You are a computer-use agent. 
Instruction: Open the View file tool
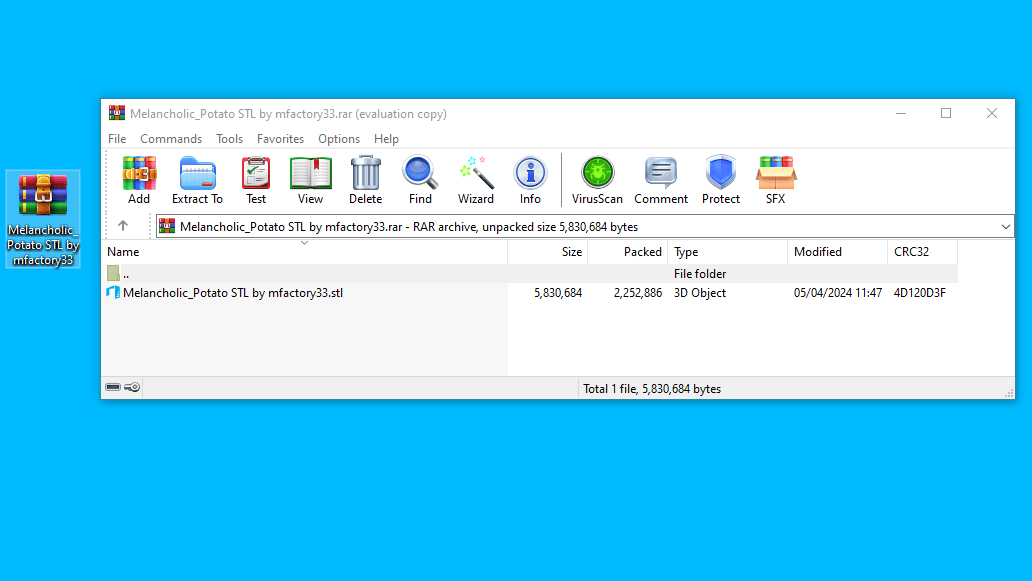click(x=311, y=180)
